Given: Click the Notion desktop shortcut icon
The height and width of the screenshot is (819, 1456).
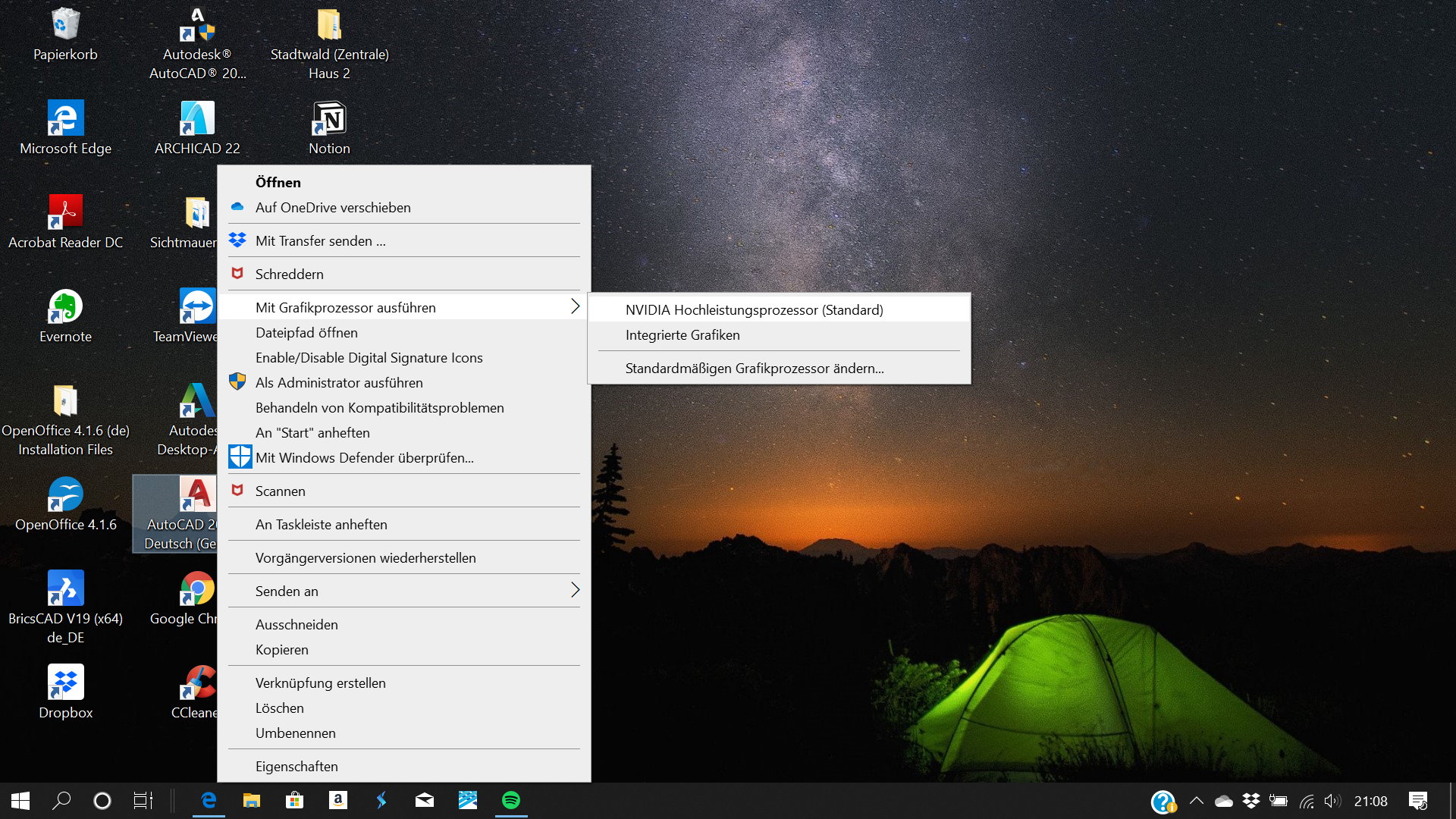Looking at the screenshot, I should 329,119.
